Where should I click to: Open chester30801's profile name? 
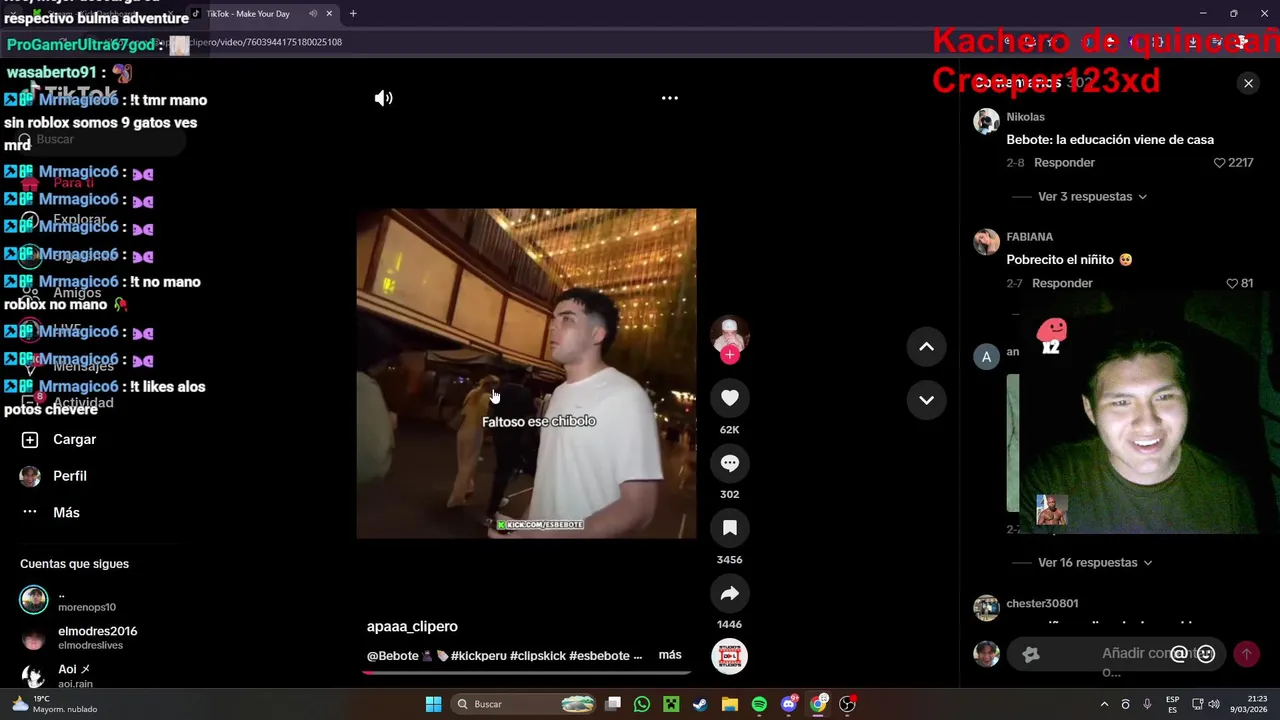(x=1042, y=604)
